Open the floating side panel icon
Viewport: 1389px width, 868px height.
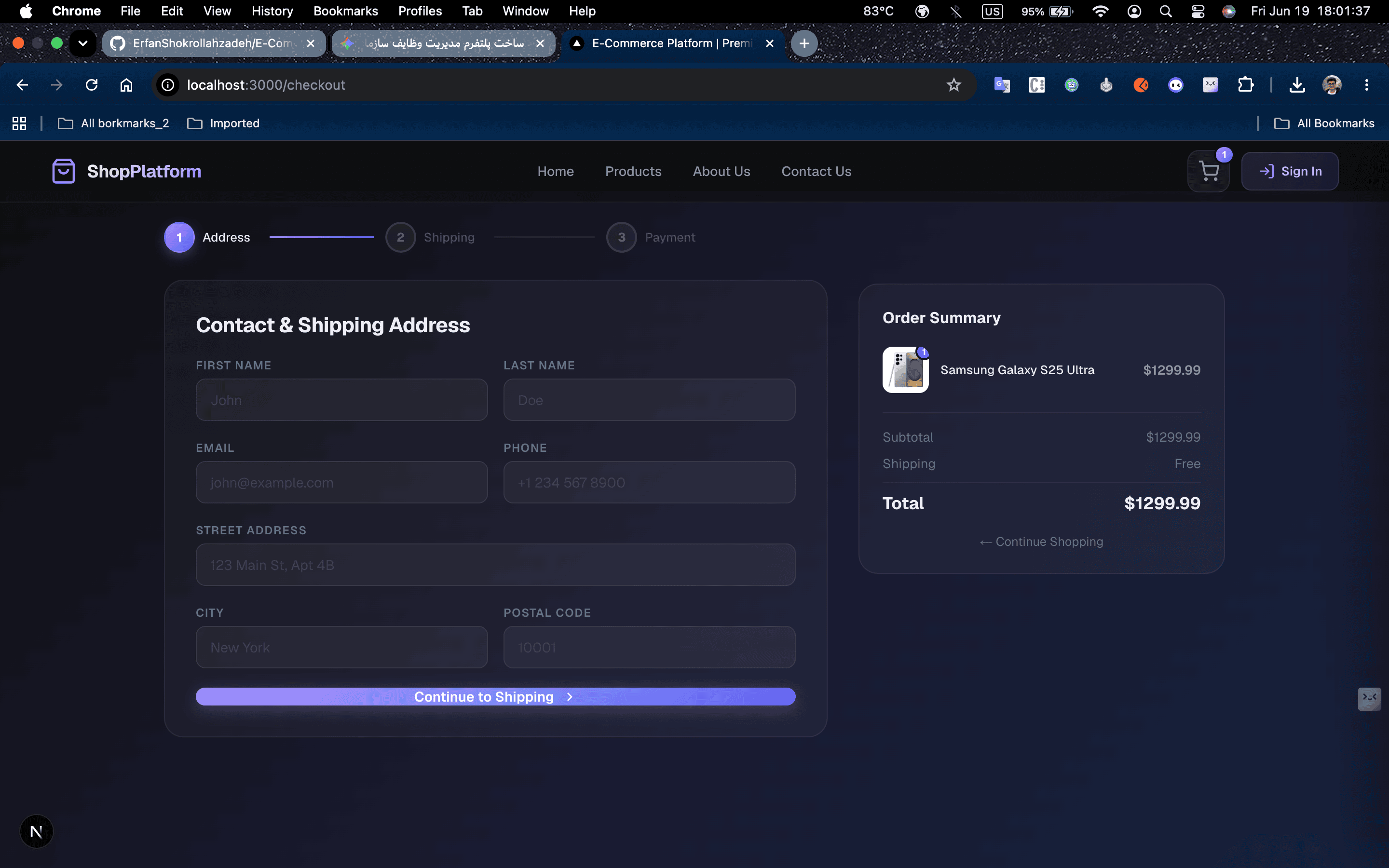(1370, 699)
